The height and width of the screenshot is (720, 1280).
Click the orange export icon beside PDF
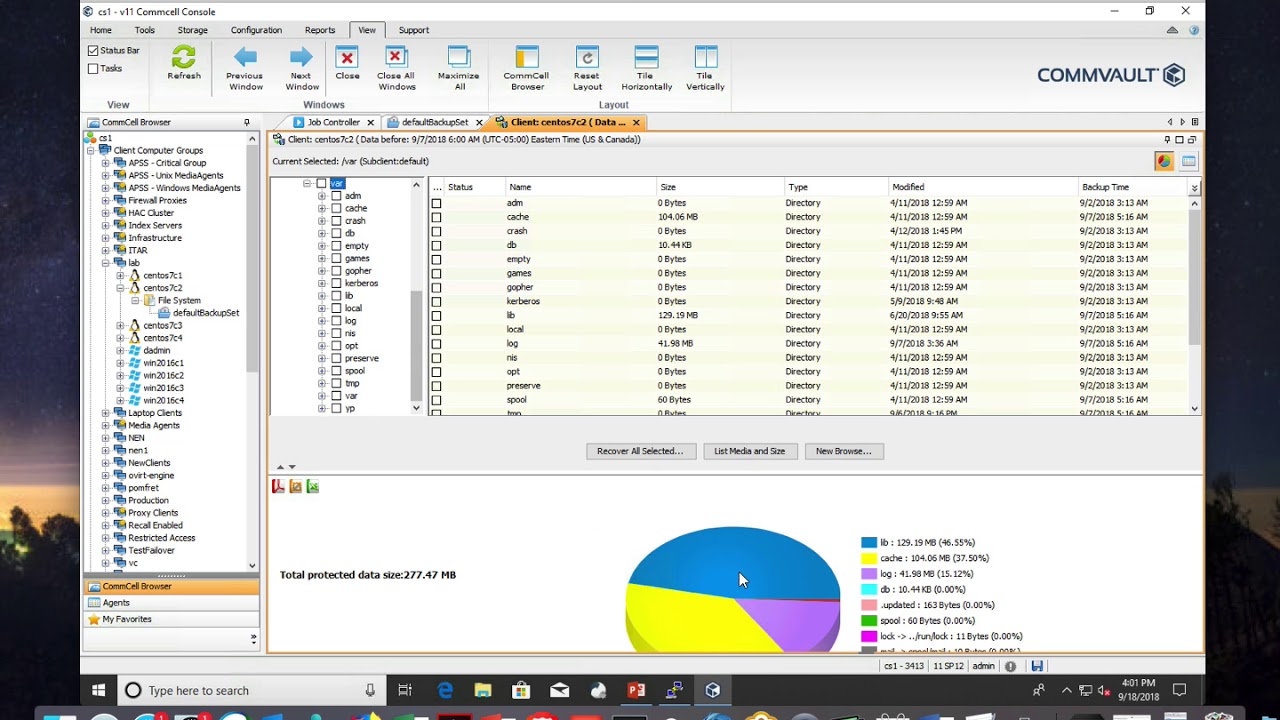tap(295, 486)
